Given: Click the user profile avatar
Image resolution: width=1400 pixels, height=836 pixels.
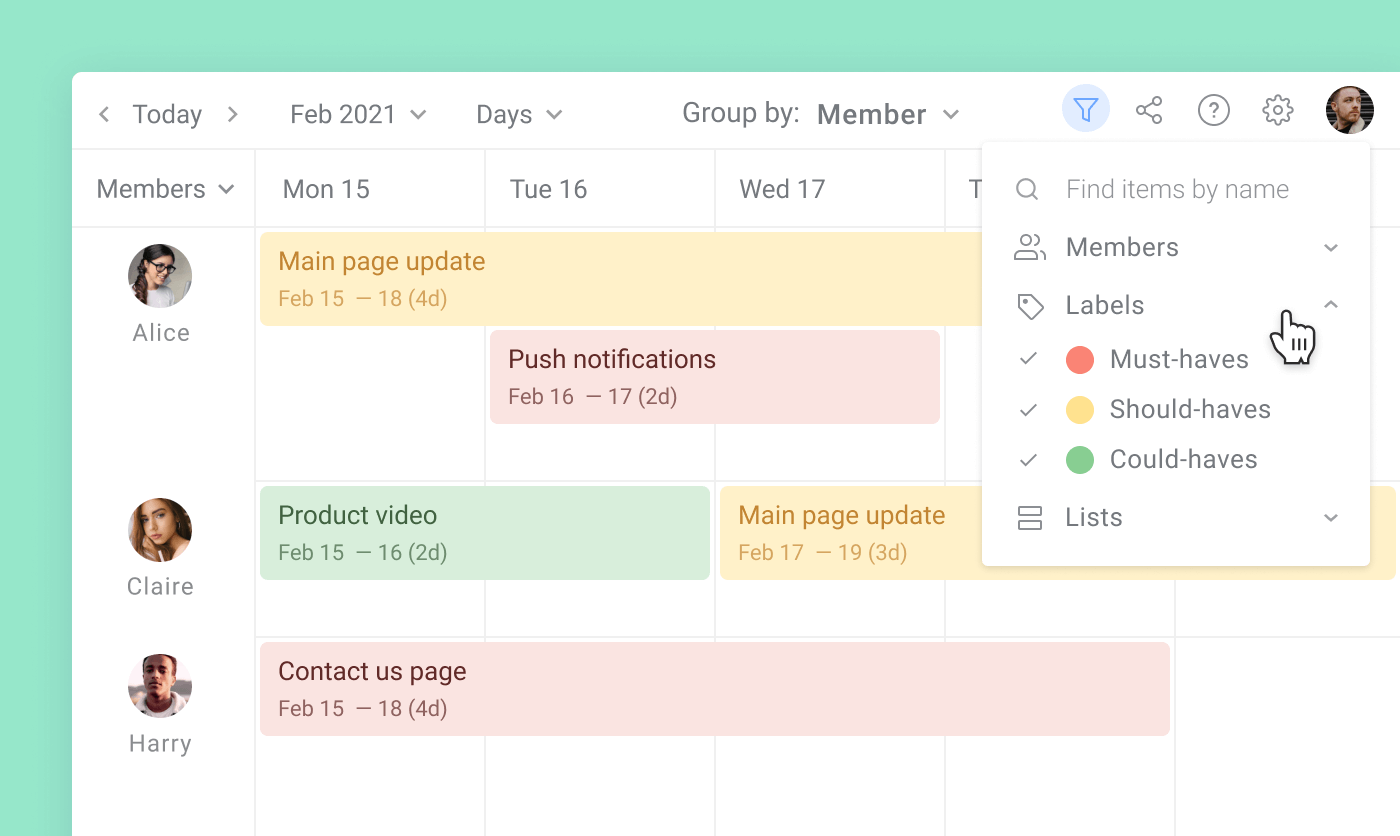Looking at the screenshot, I should (1349, 110).
